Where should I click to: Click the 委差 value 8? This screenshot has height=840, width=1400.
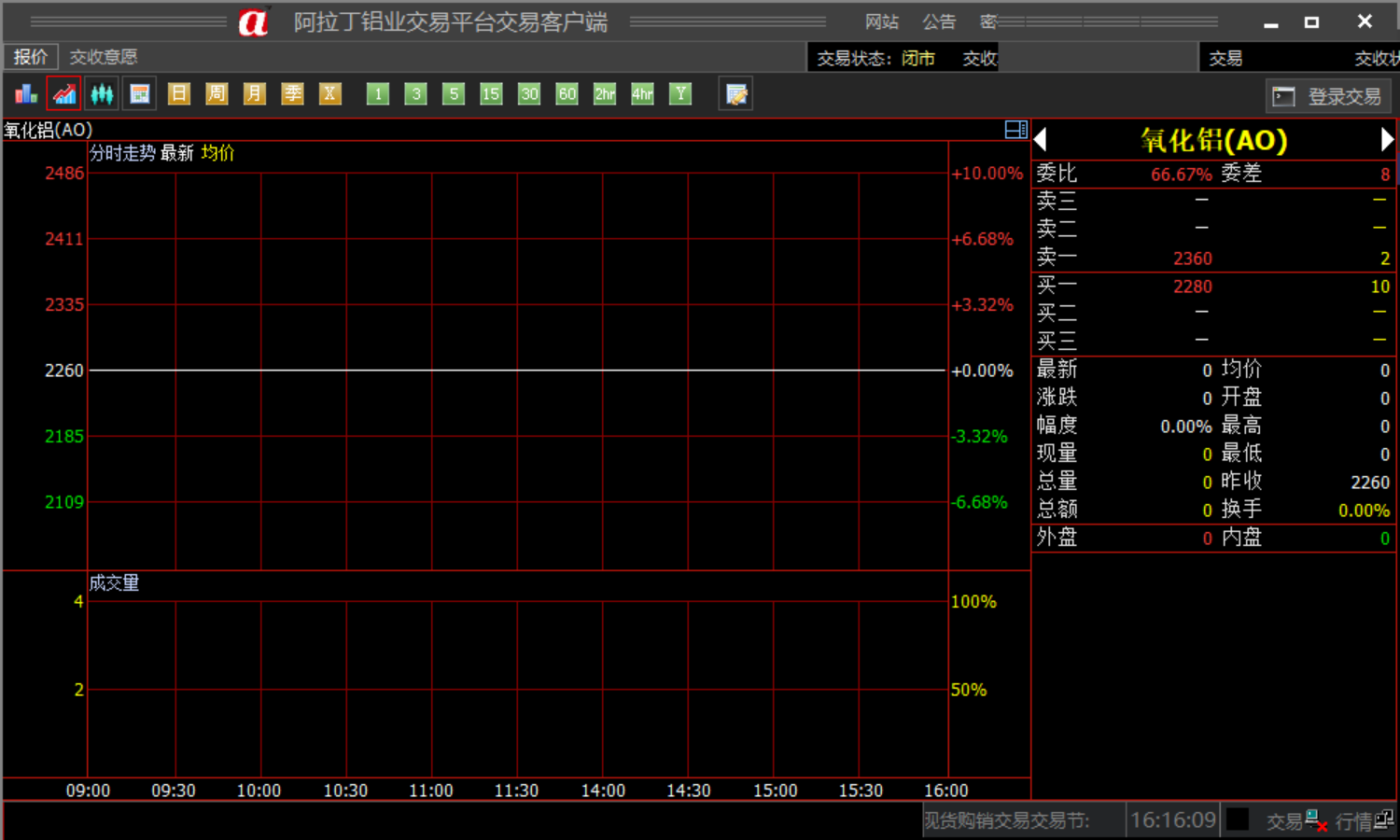tap(1385, 175)
